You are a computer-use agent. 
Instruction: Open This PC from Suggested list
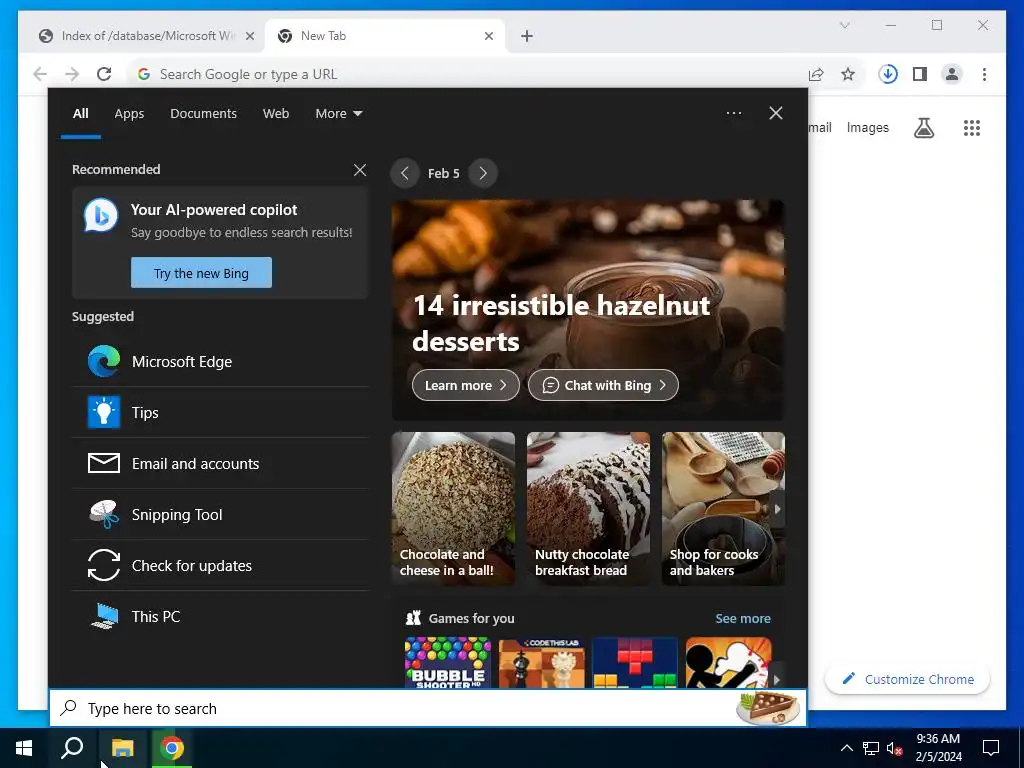[x=220, y=616]
